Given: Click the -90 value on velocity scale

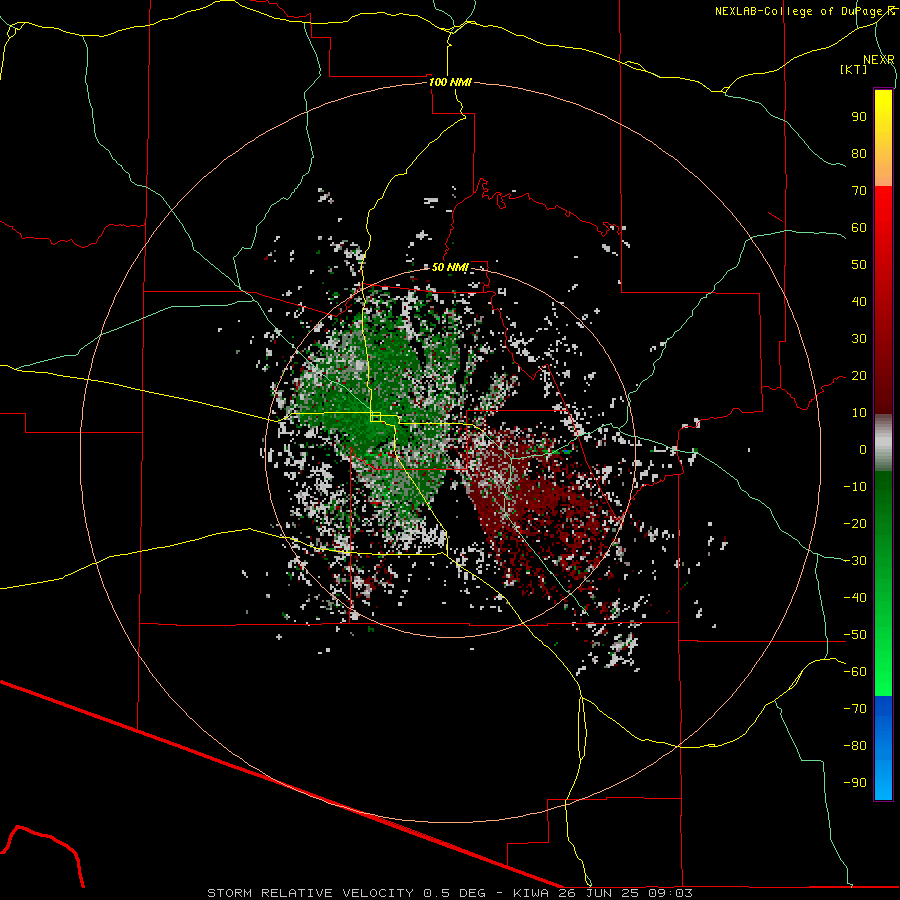Looking at the screenshot, I should pos(855,783).
